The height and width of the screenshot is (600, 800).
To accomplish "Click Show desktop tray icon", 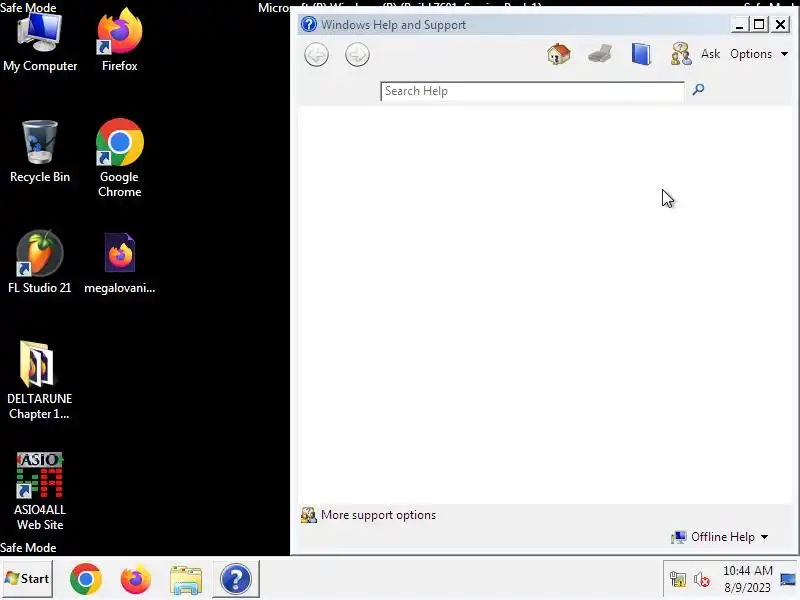I will click(x=788, y=580).
